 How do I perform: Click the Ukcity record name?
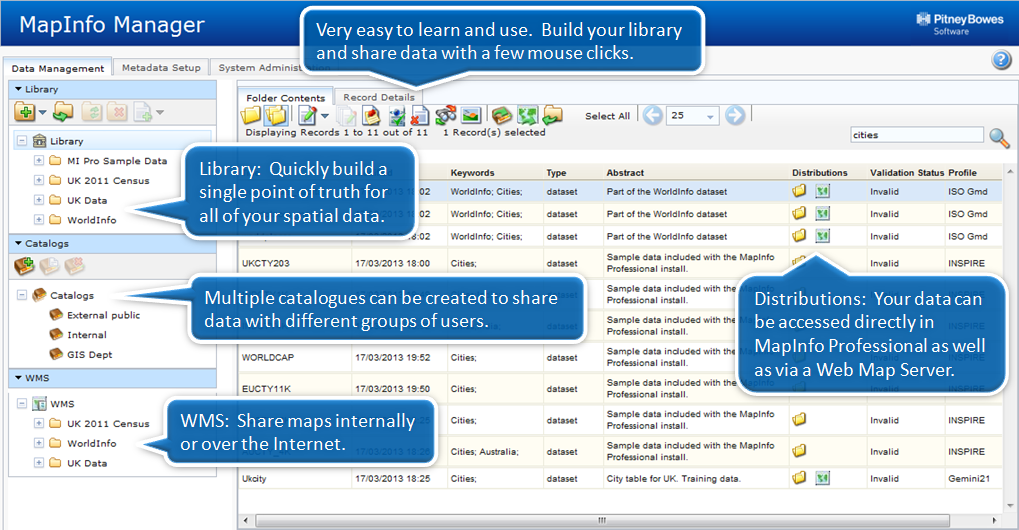pyautogui.click(x=254, y=479)
